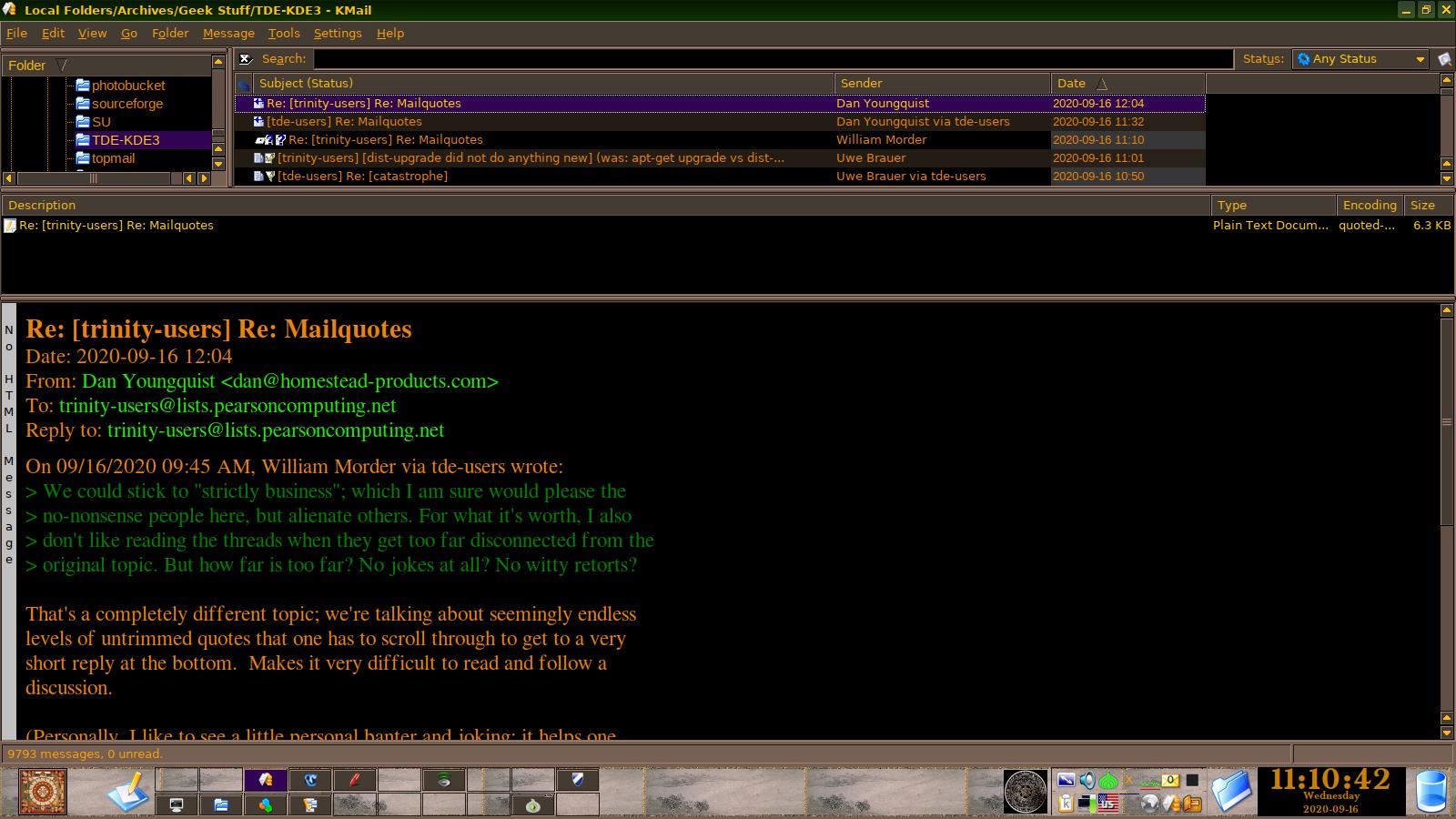Open the Tools menu
Screen dimensions: 1456x819
284,33
